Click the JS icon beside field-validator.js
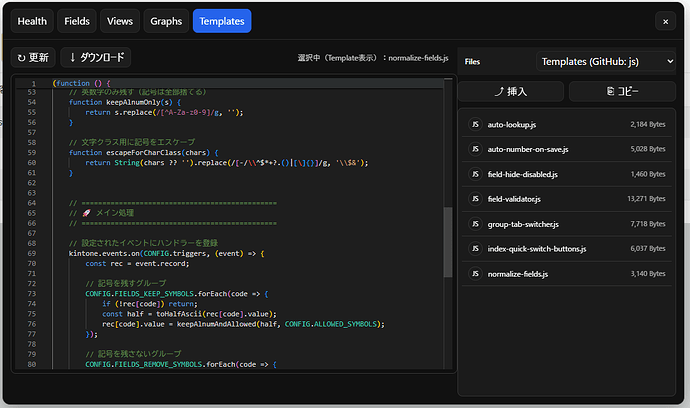690x408 pixels. pyautogui.click(x=476, y=199)
